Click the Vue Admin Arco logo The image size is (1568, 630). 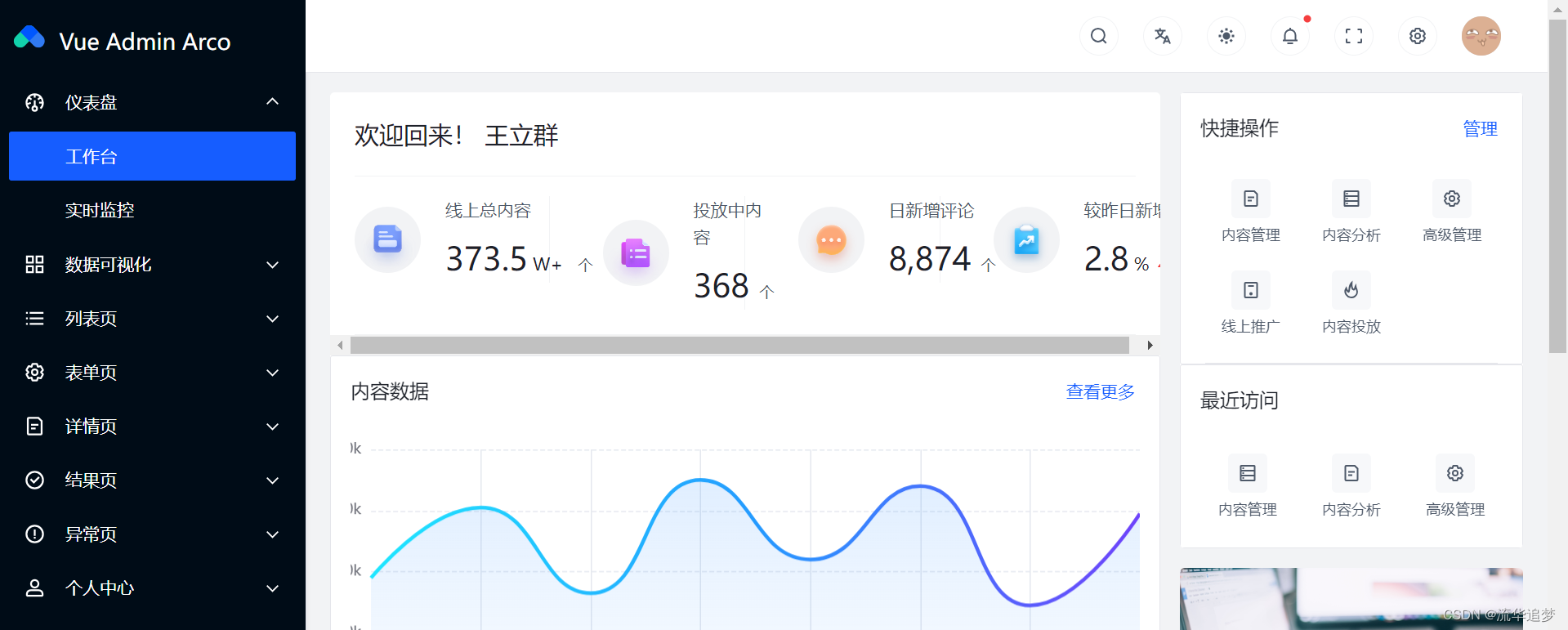tap(29, 38)
